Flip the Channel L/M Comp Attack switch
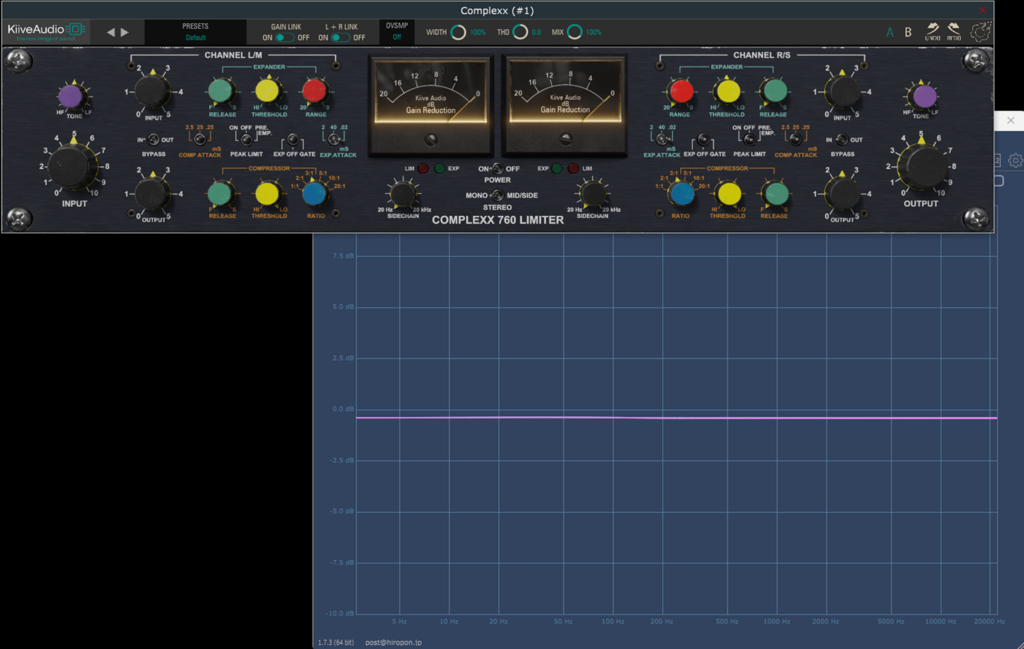This screenshot has width=1024, height=649. pos(200,139)
